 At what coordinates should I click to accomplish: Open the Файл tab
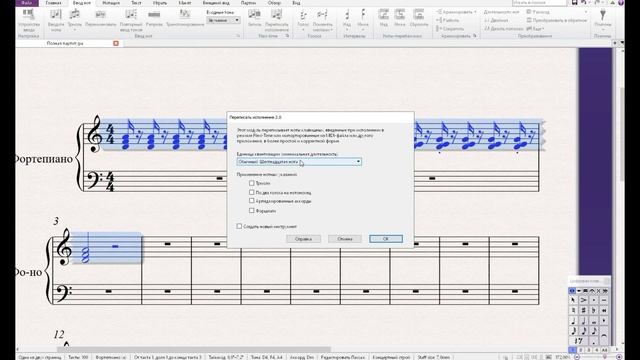click(27, 3)
